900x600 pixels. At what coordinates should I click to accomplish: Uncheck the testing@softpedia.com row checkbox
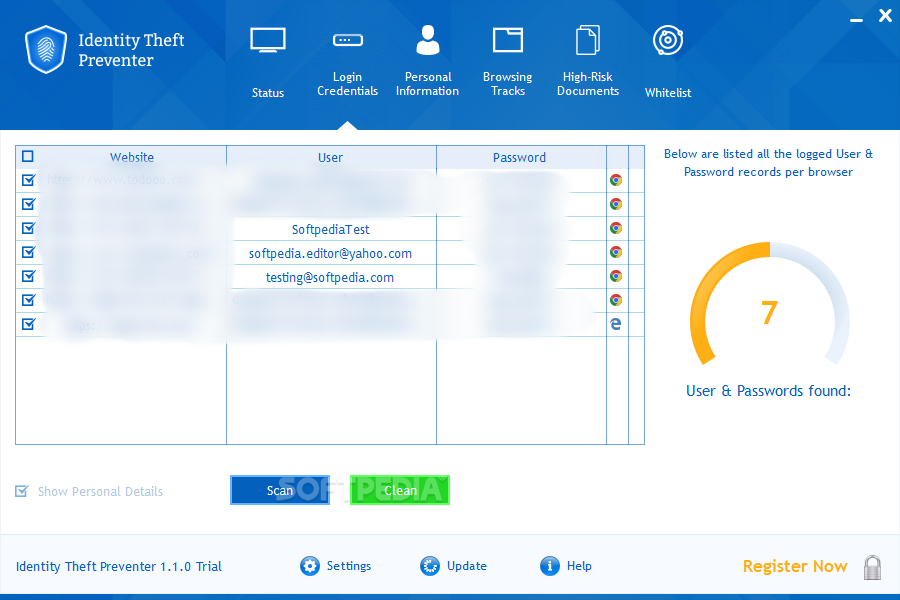pos(28,277)
